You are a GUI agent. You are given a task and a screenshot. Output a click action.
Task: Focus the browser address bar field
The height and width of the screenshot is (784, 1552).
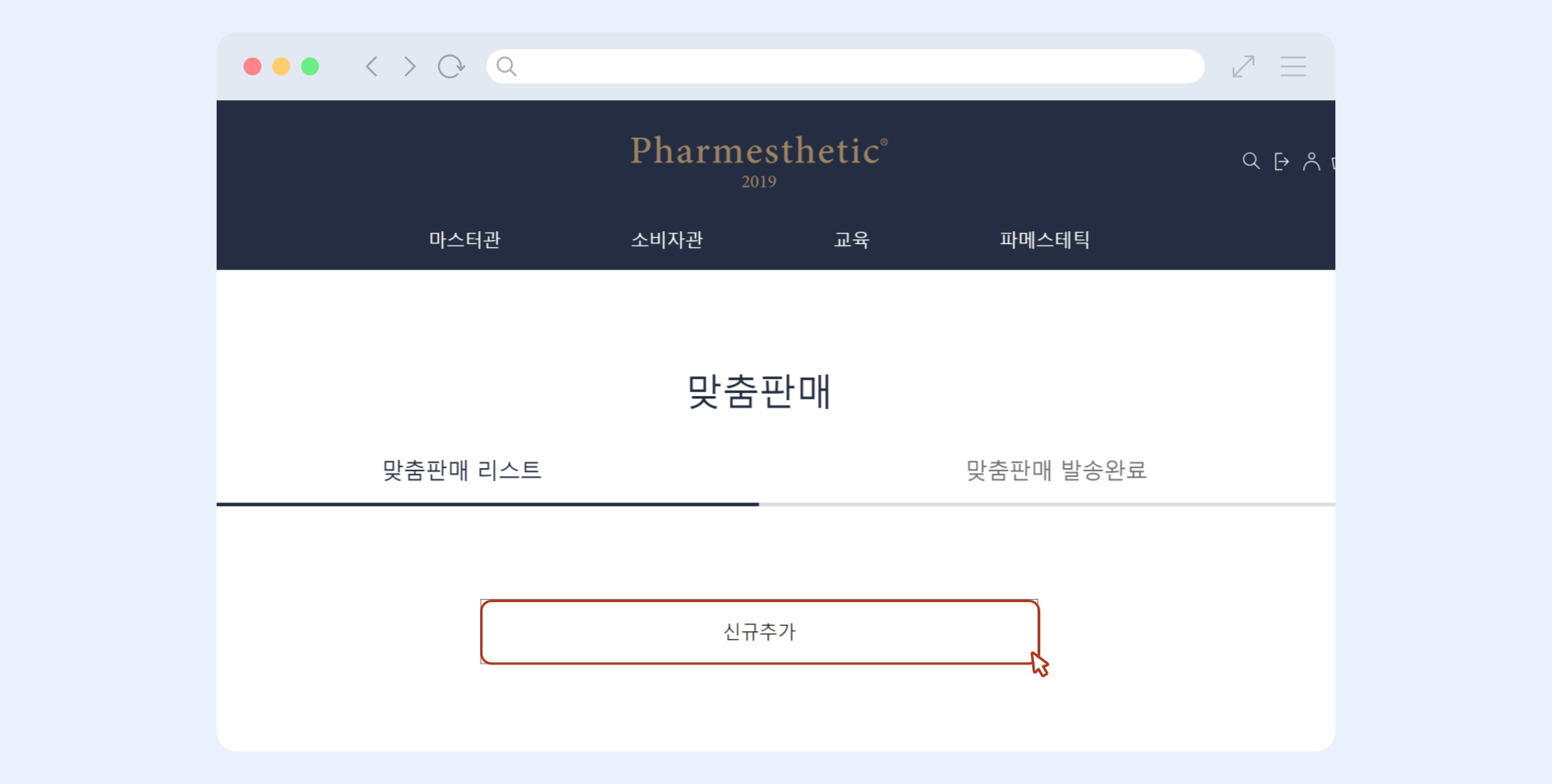point(857,66)
